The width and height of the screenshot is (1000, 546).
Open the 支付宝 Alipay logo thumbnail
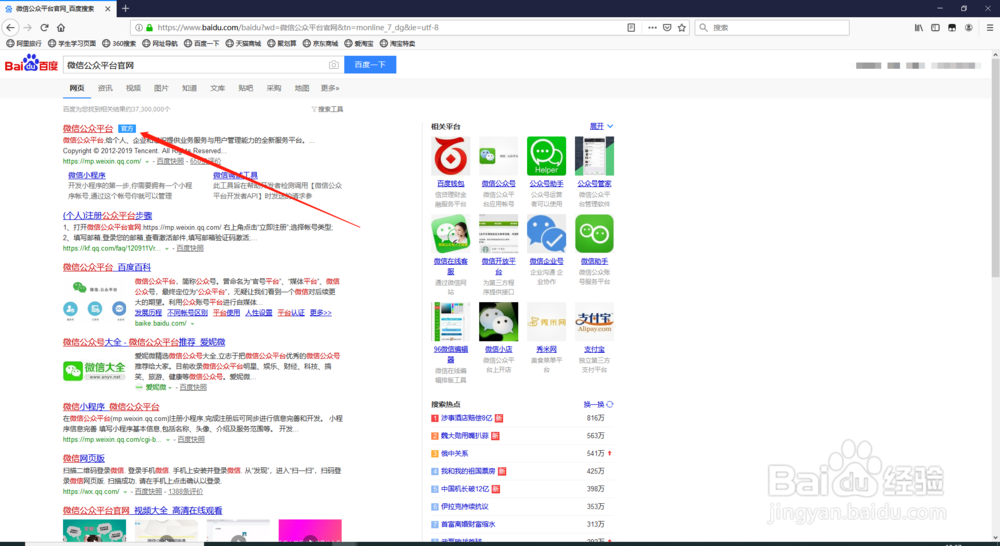(594, 321)
